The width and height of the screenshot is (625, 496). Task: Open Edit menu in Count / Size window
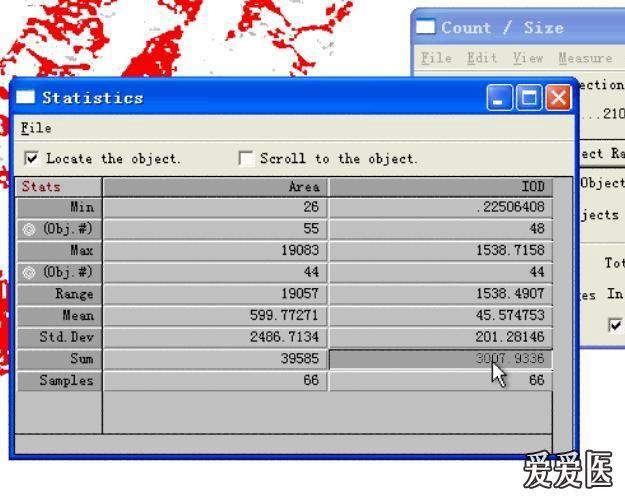(481, 58)
